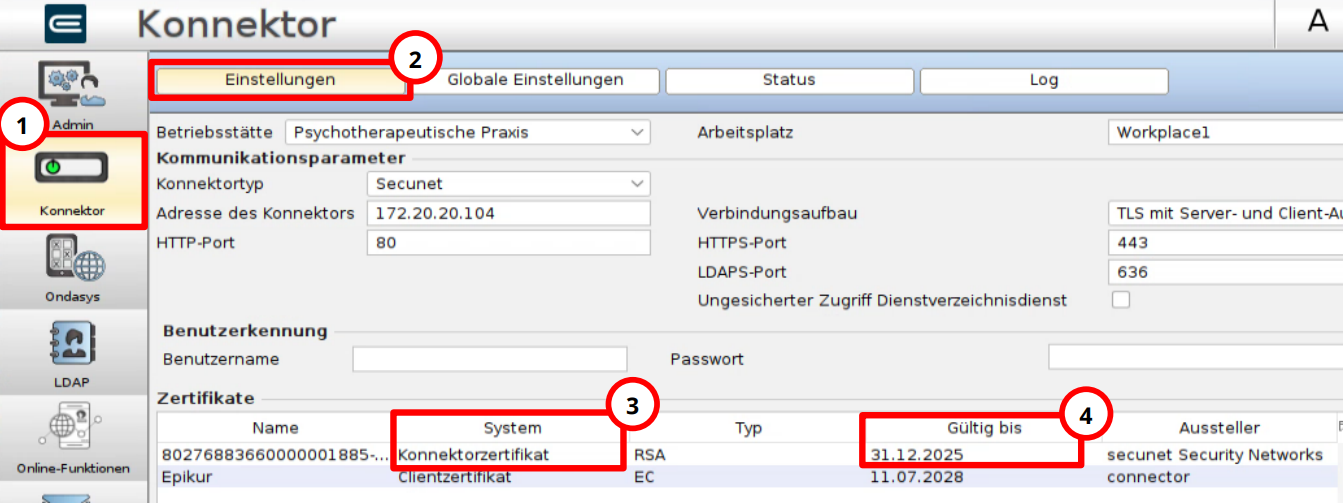This screenshot has height=504, width=1344.
Task: Focus the Adresse des Konnektors field
Action: (x=508, y=213)
